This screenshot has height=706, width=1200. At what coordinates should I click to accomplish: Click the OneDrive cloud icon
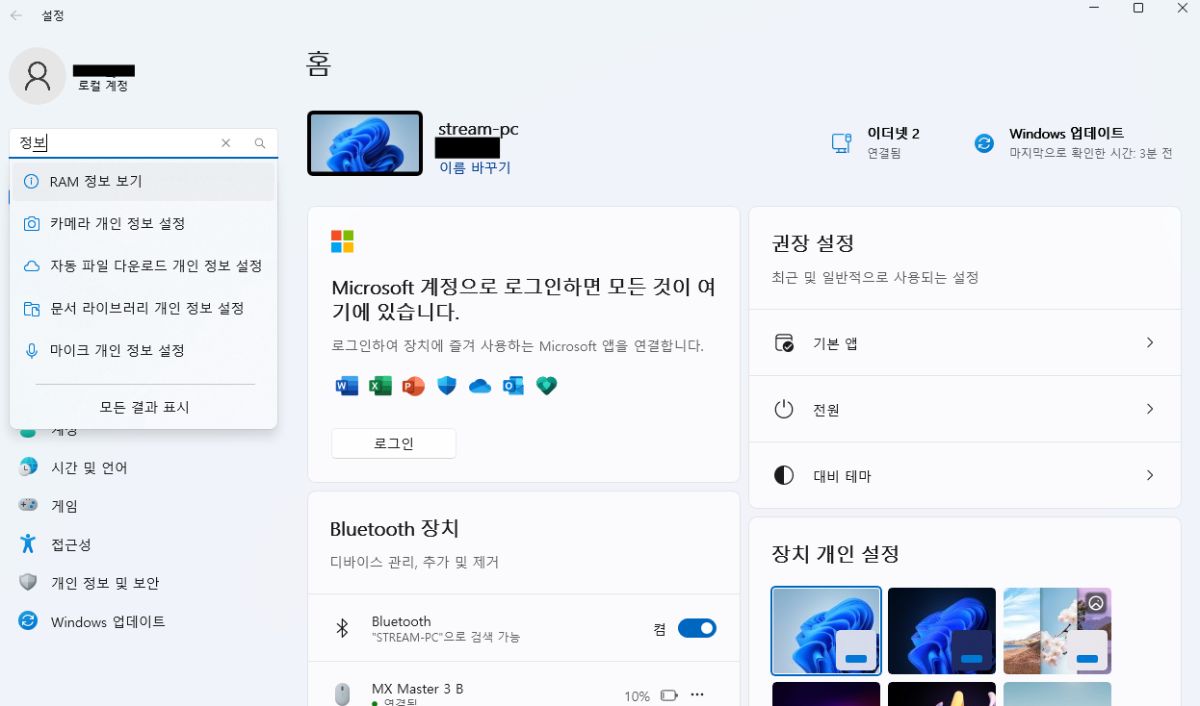pos(480,386)
